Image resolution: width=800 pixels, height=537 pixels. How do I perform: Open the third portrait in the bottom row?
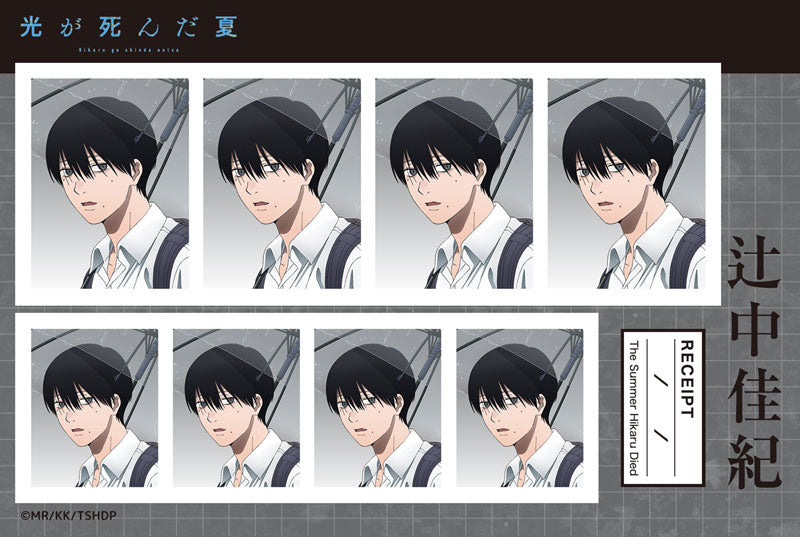pos(378,408)
